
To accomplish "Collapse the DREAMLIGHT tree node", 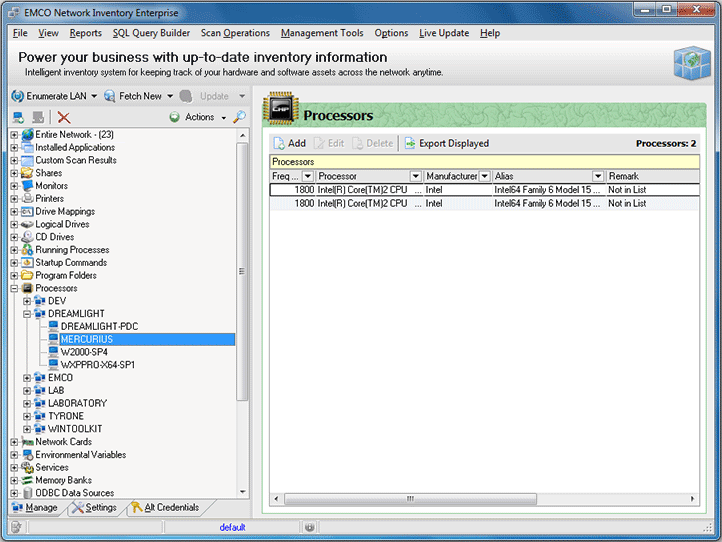I will (27, 314).
